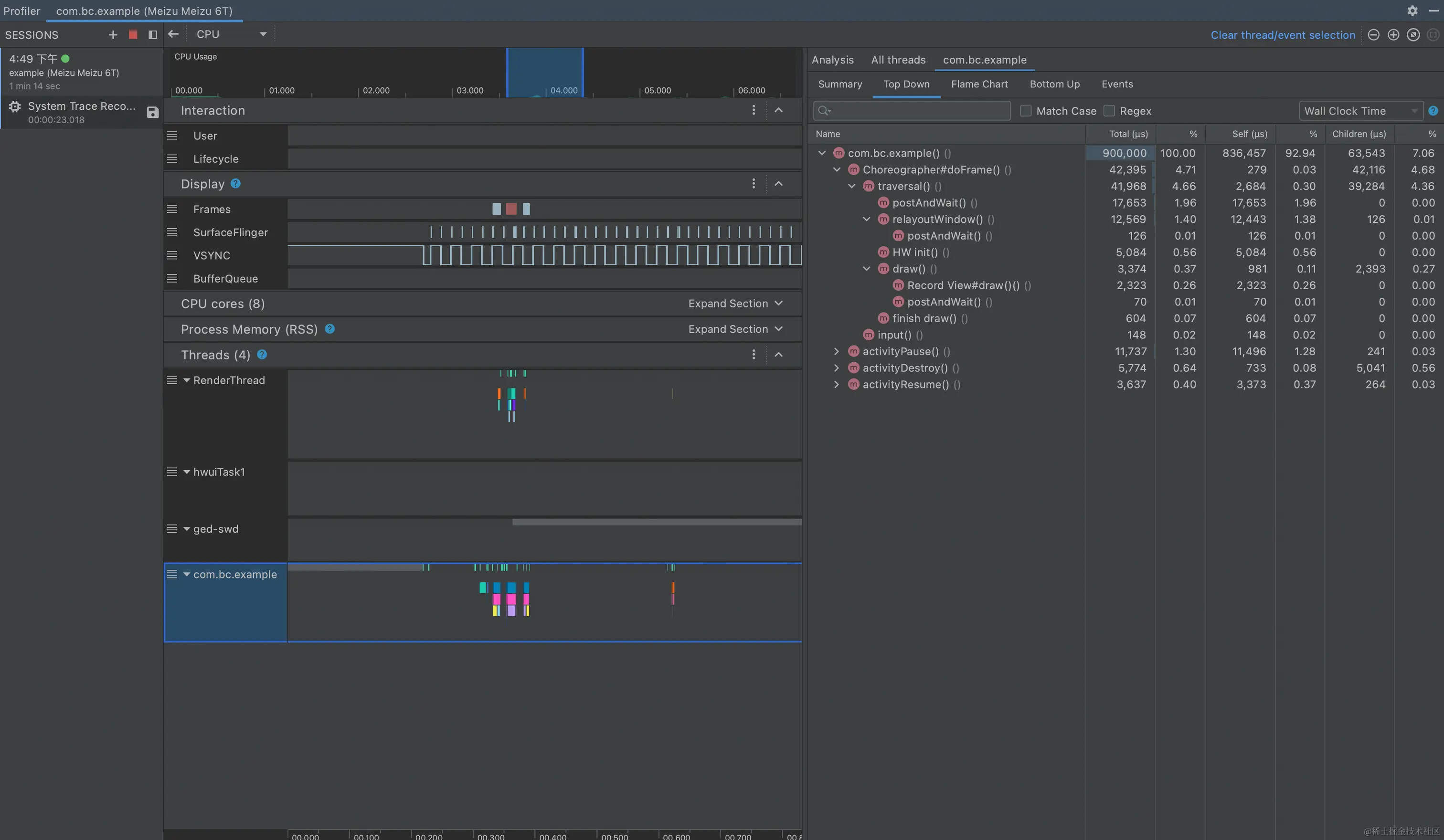Click Clear thread/event selection link
Image resolution: width=1444 pixels, height=840 pixels.
(x=1283, y=35)
